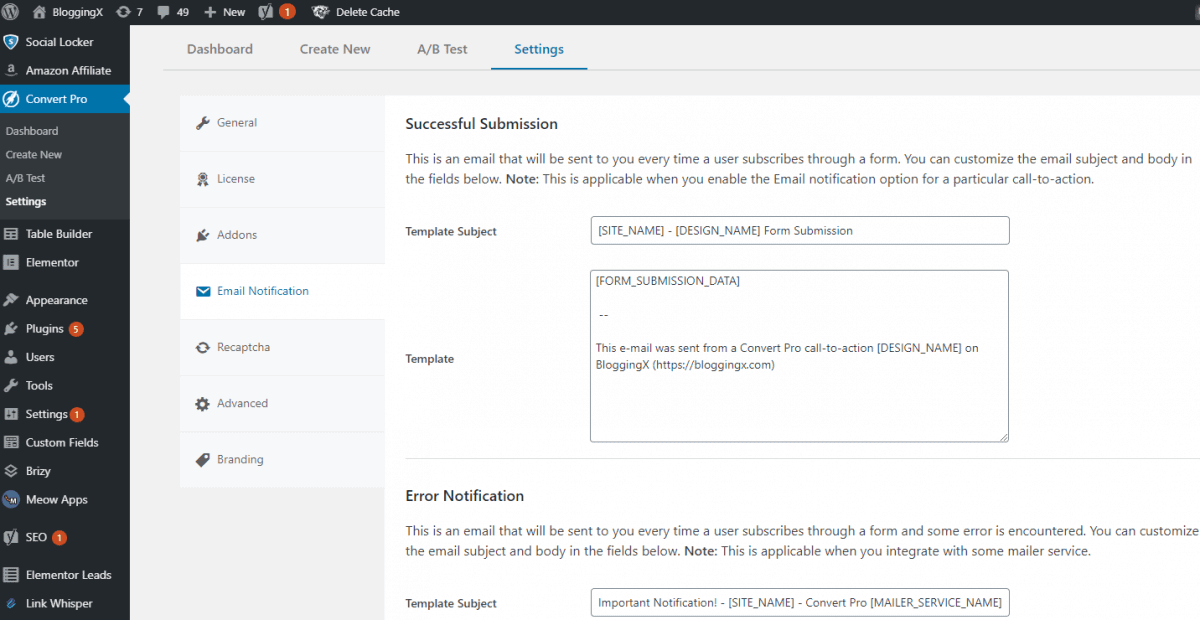Open the Yoast SEO admin bar icon
Viewport: 1200px width, 620px height.
[x=266, y=12]
